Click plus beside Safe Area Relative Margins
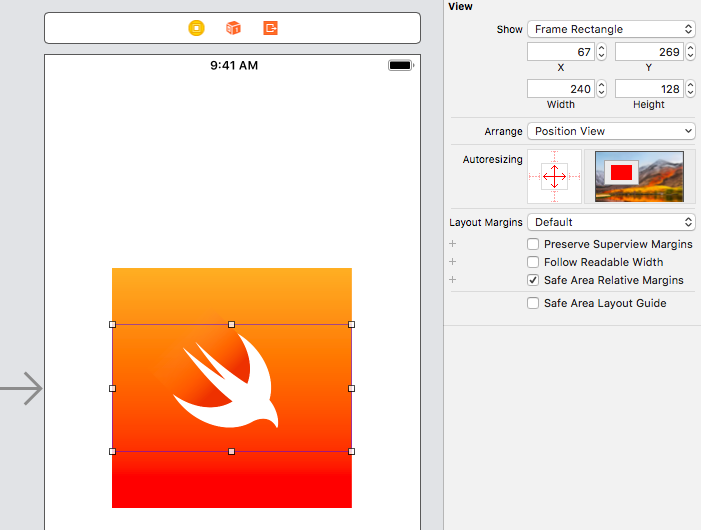Viewport: 701px width, 530px height. (452, 279)
